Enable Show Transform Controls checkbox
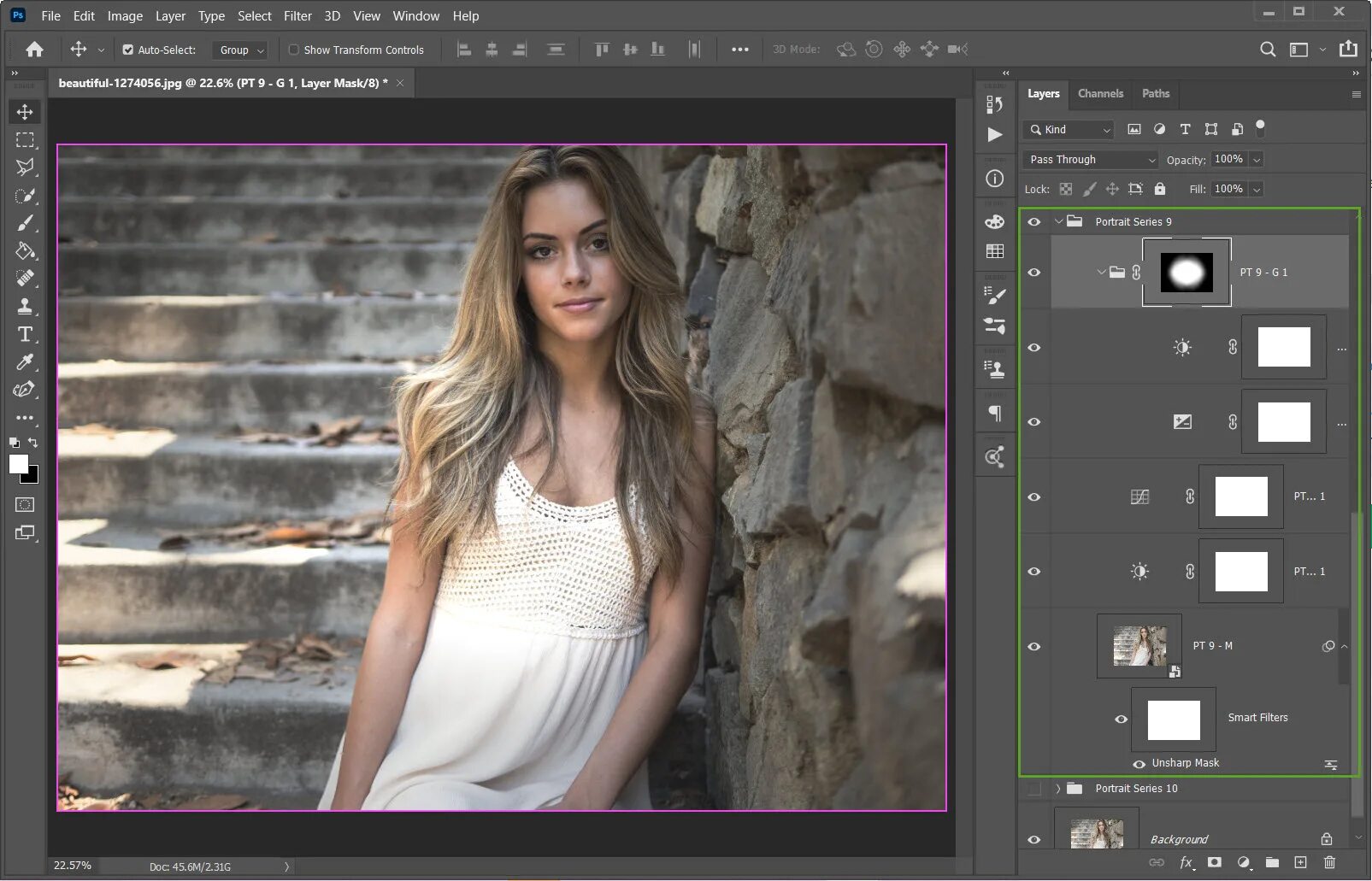Viewport: 1372px width, 881px height. [x=294, y=50]
